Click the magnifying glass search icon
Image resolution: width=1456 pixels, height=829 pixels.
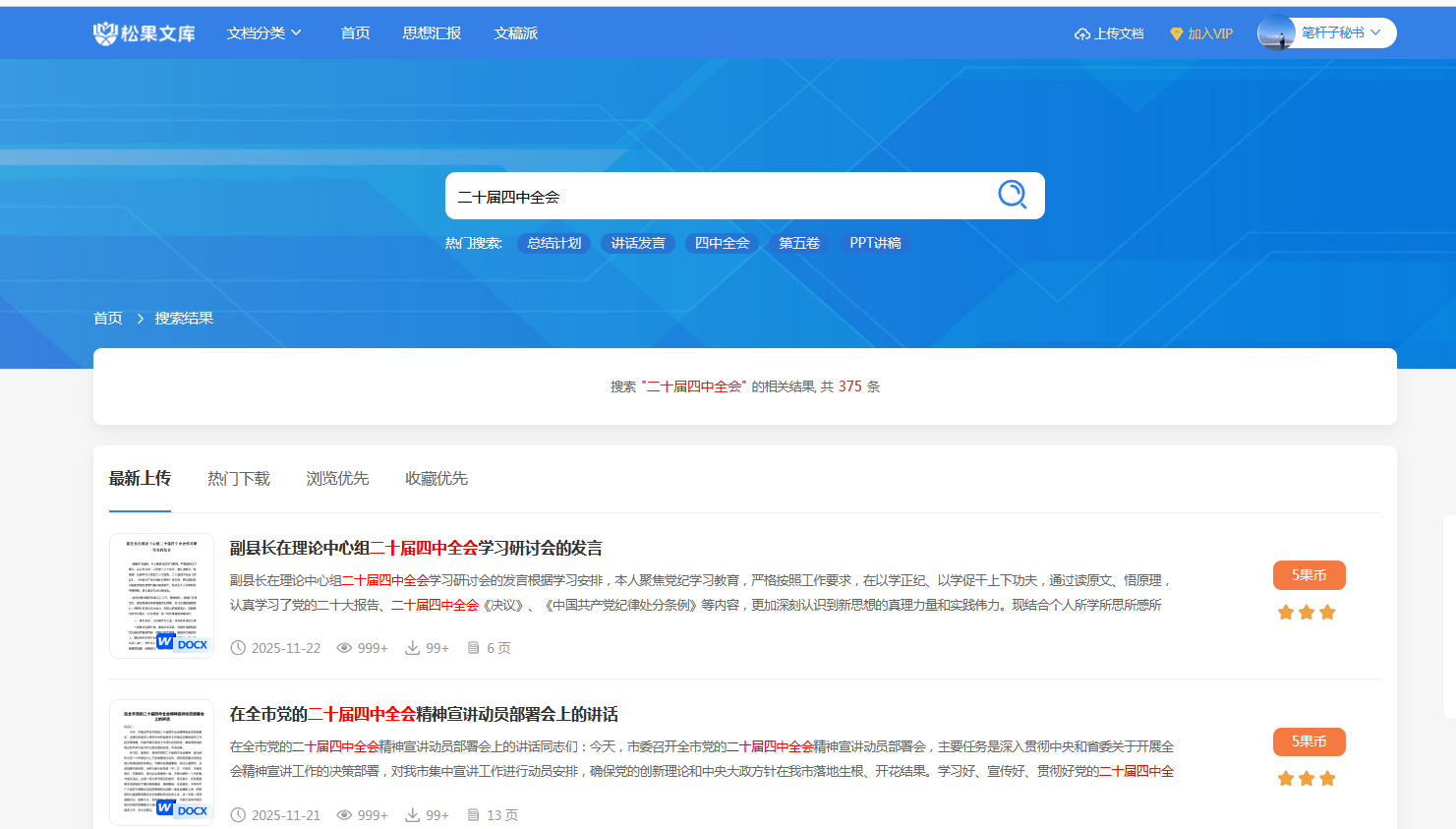(1012, 195)
